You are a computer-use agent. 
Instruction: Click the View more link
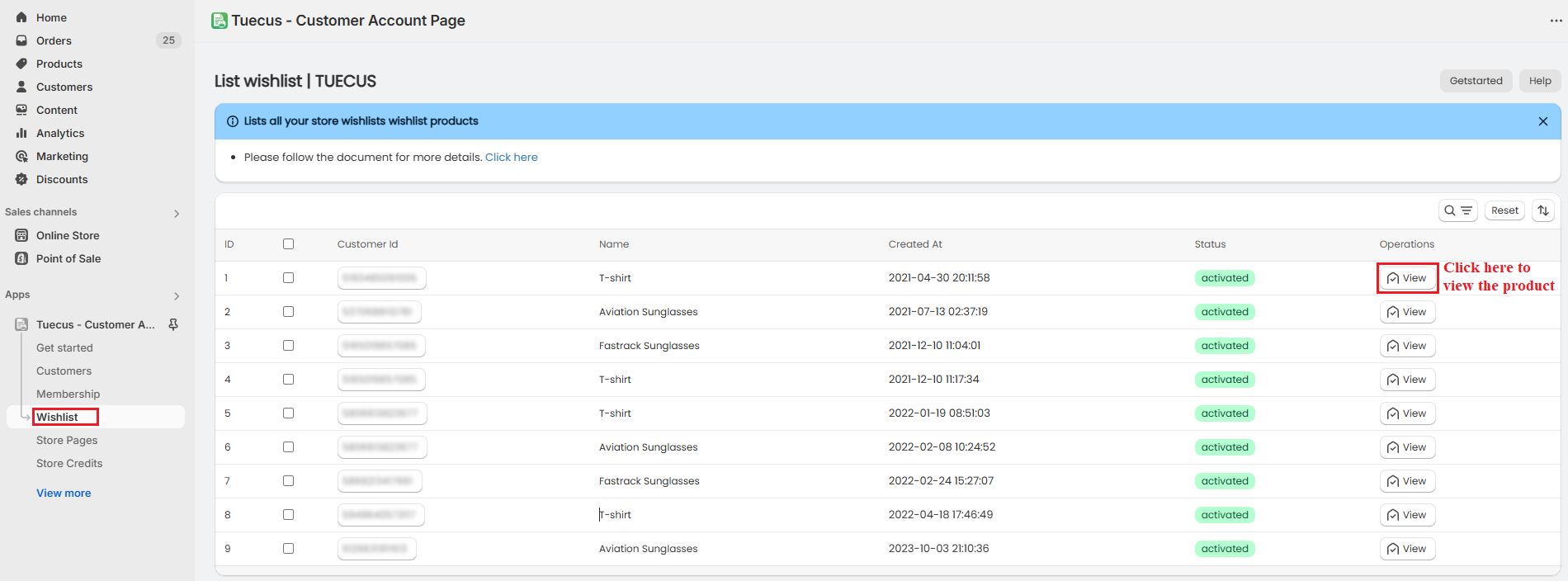[64, 494]
